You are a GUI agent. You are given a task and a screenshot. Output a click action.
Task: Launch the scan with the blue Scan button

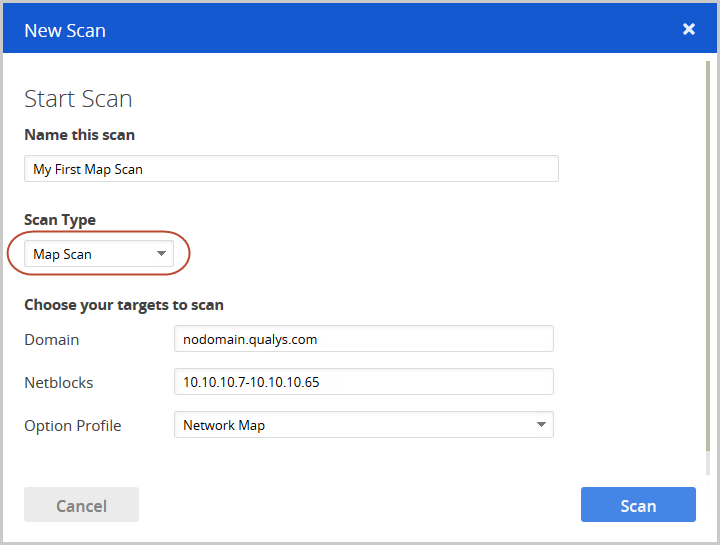[637, 505]
